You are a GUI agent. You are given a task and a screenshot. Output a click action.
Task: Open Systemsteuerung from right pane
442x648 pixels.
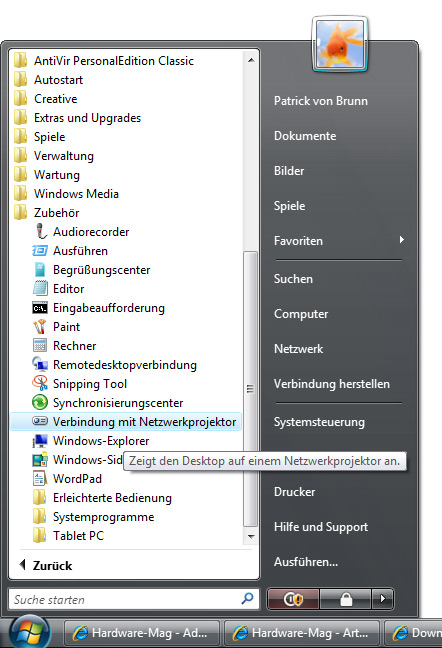pos(319,422)
